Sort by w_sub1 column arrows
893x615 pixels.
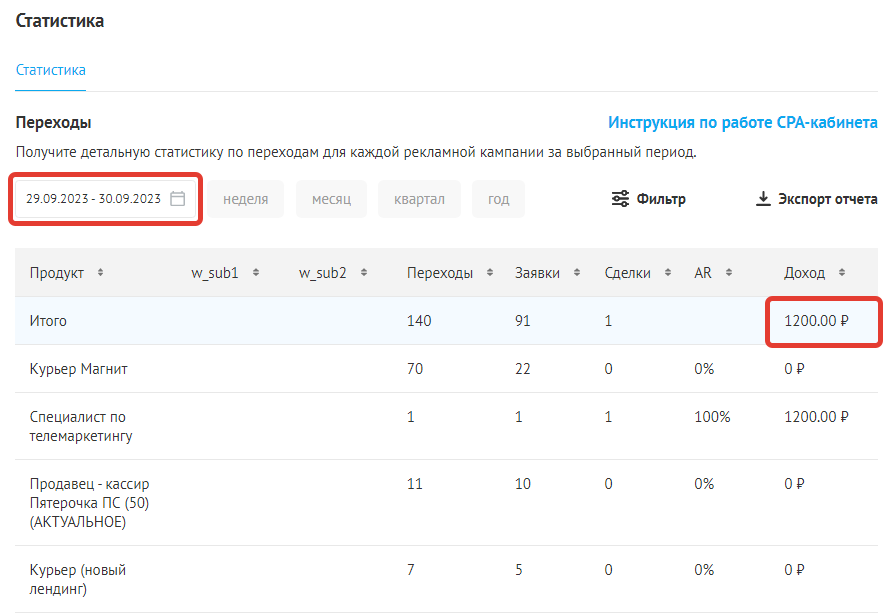256,272
